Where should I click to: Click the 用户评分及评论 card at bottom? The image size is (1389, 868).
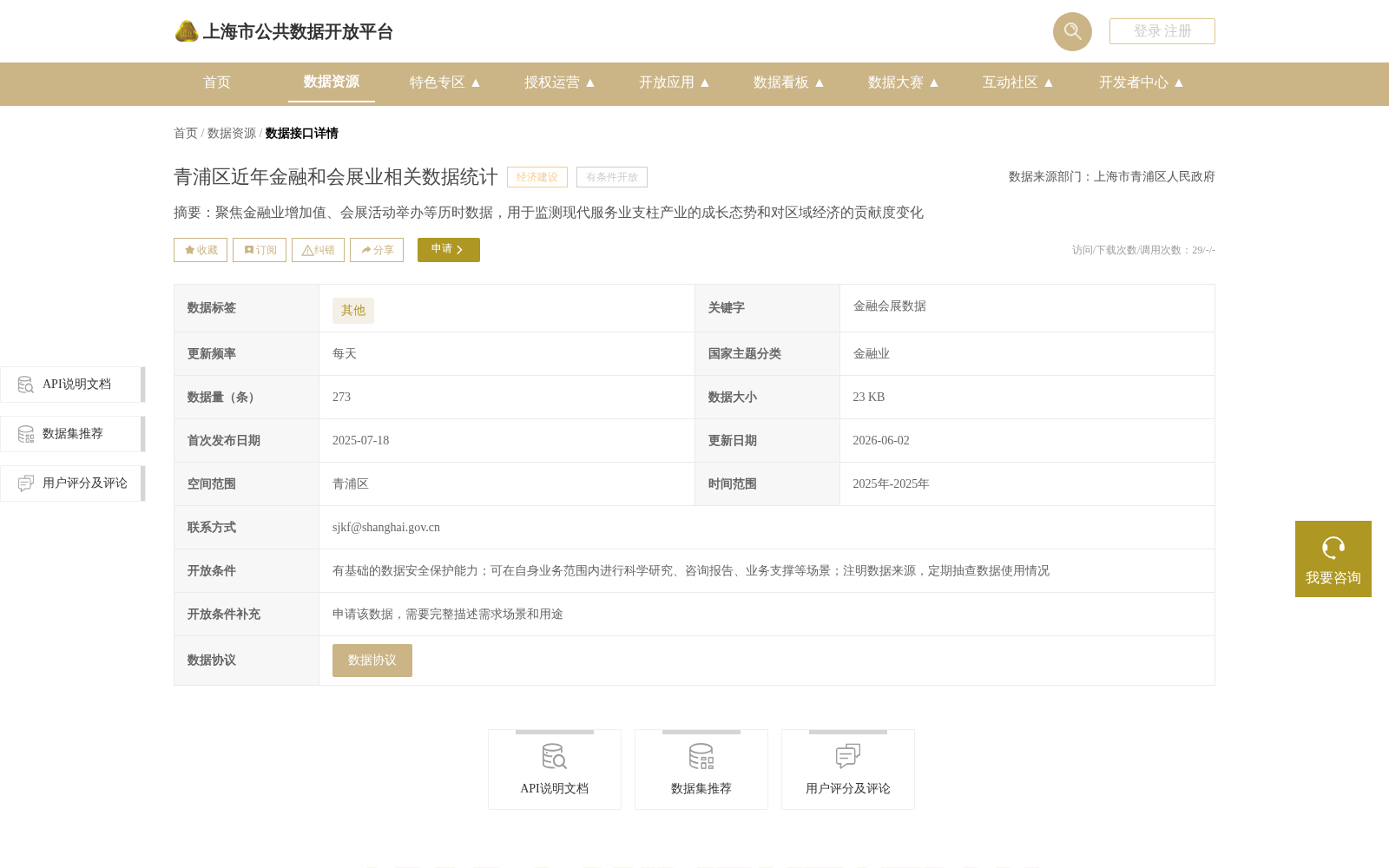click(848, 770)
